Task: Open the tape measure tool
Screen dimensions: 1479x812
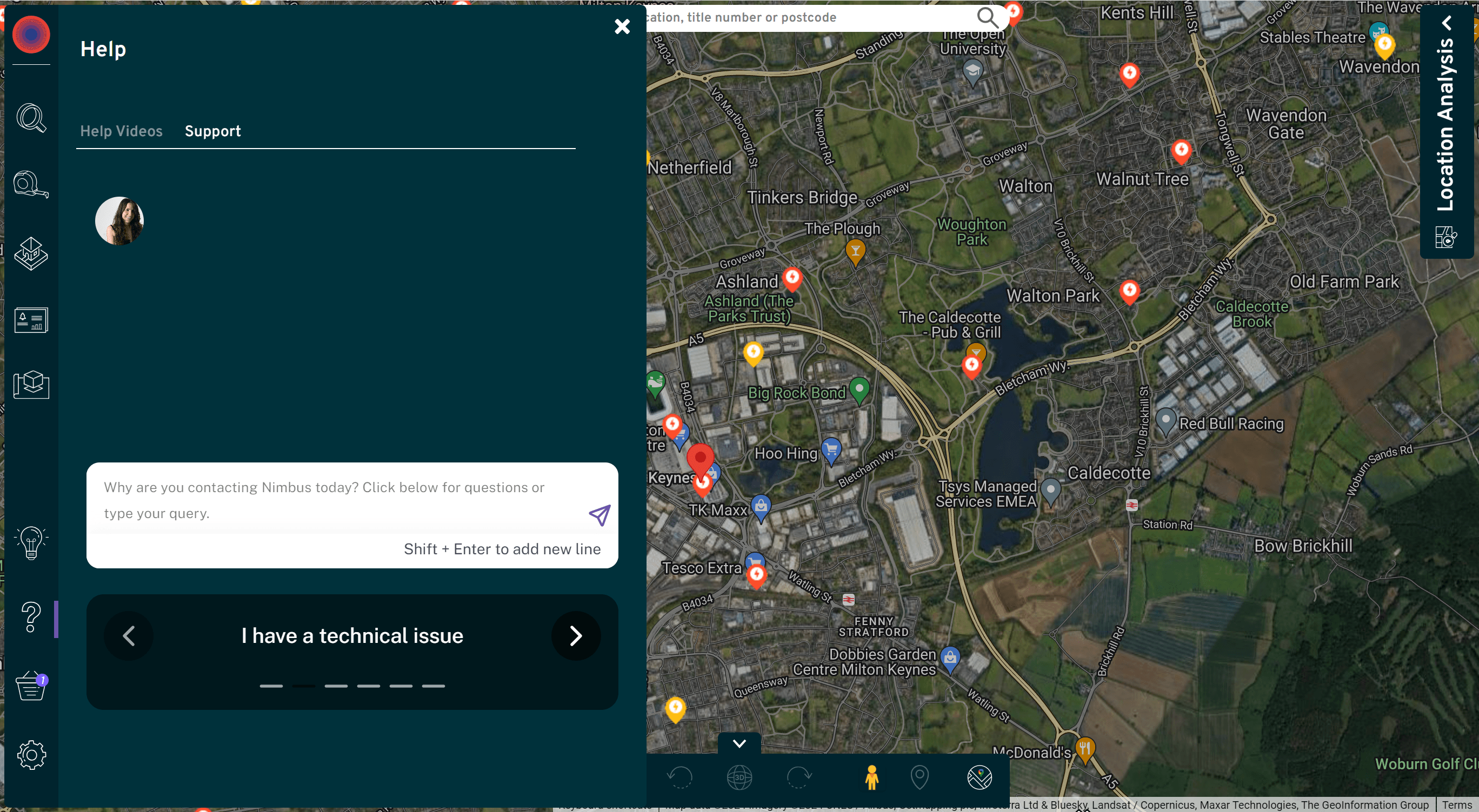Action: click(31, 185)
